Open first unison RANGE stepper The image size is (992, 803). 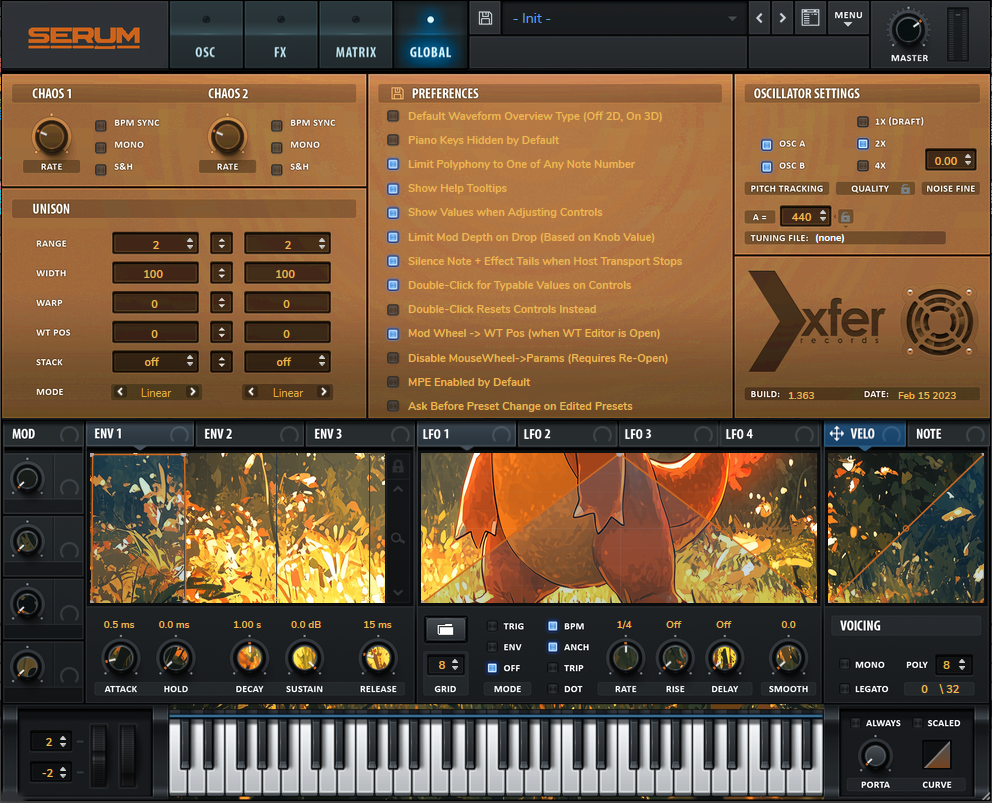tap(190, 244)
